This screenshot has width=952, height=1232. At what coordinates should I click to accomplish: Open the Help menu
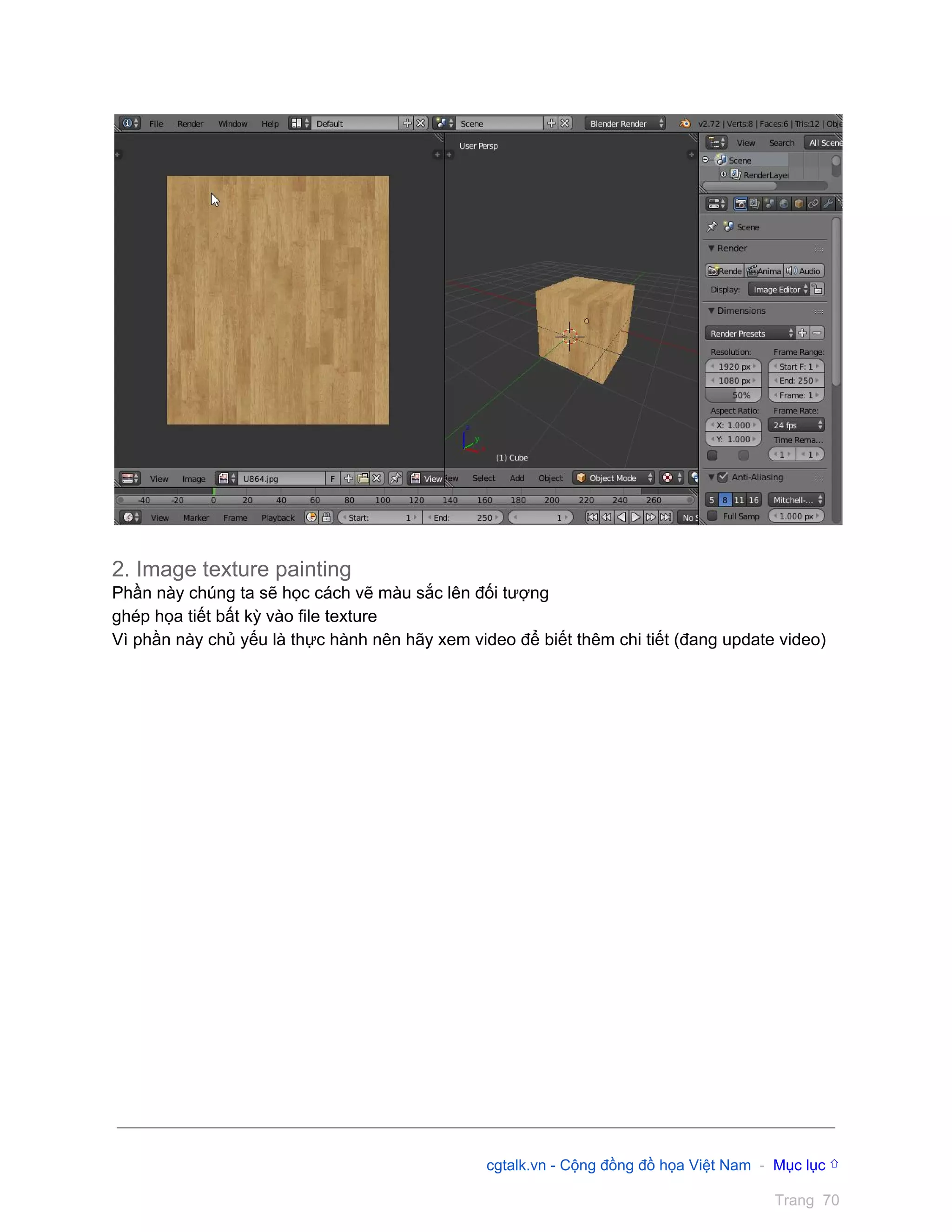tap(270, 124)
